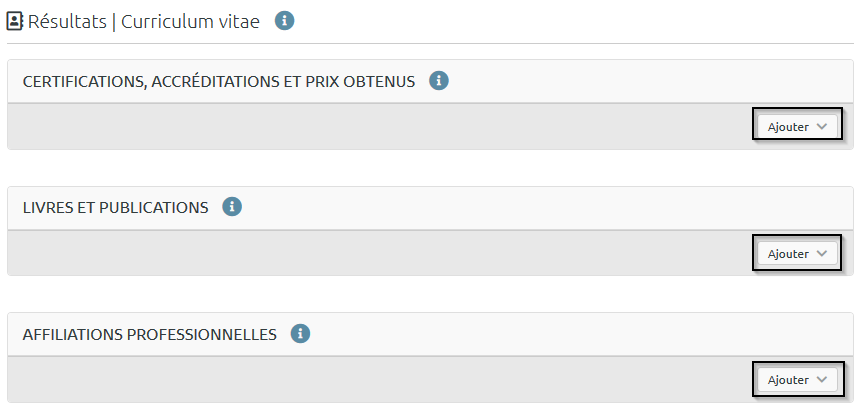Select the Livres et publications heading
This screenshot has height=408, width=865.
(115, 207)
